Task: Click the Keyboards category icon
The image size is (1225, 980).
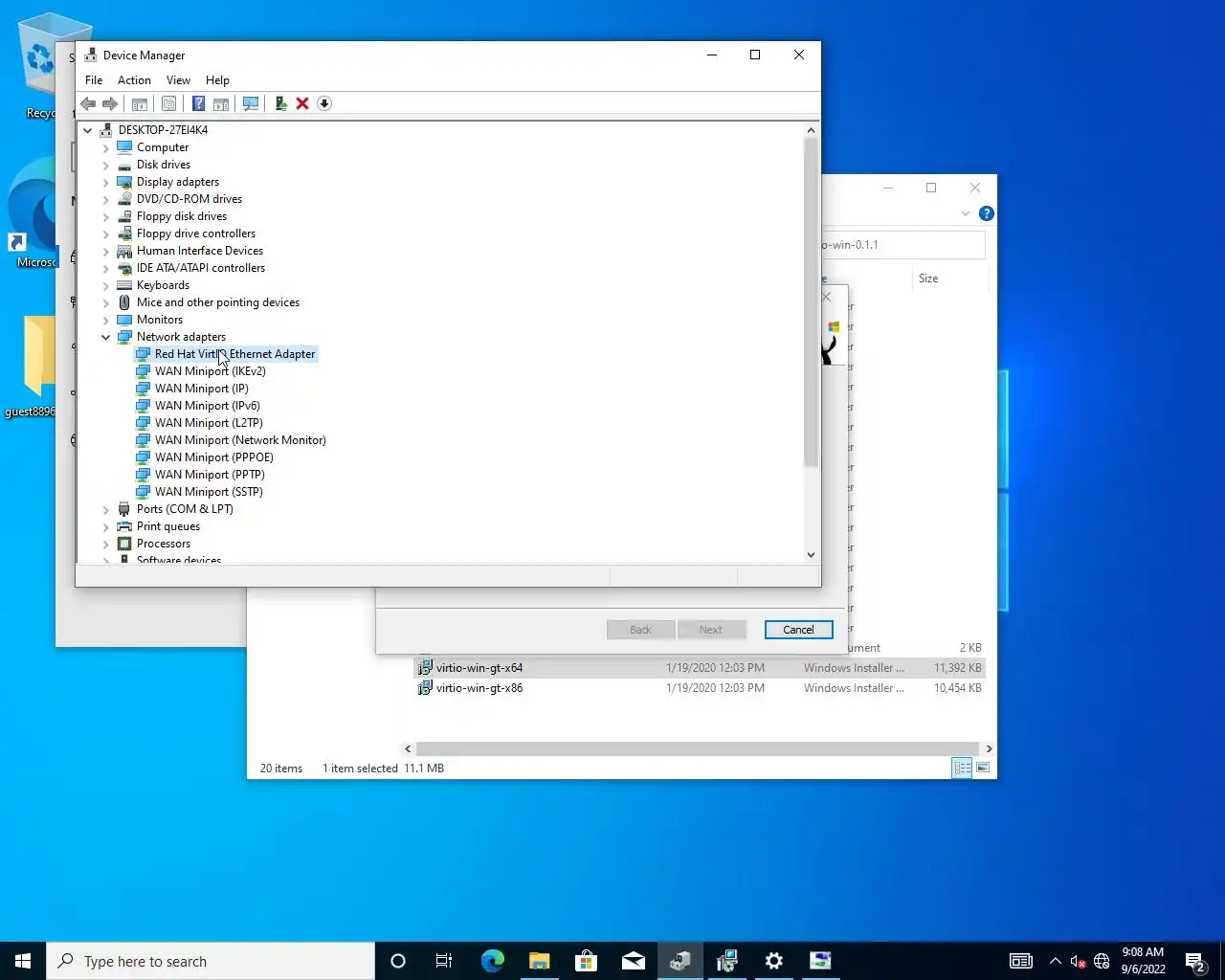Action: point(124,285)
